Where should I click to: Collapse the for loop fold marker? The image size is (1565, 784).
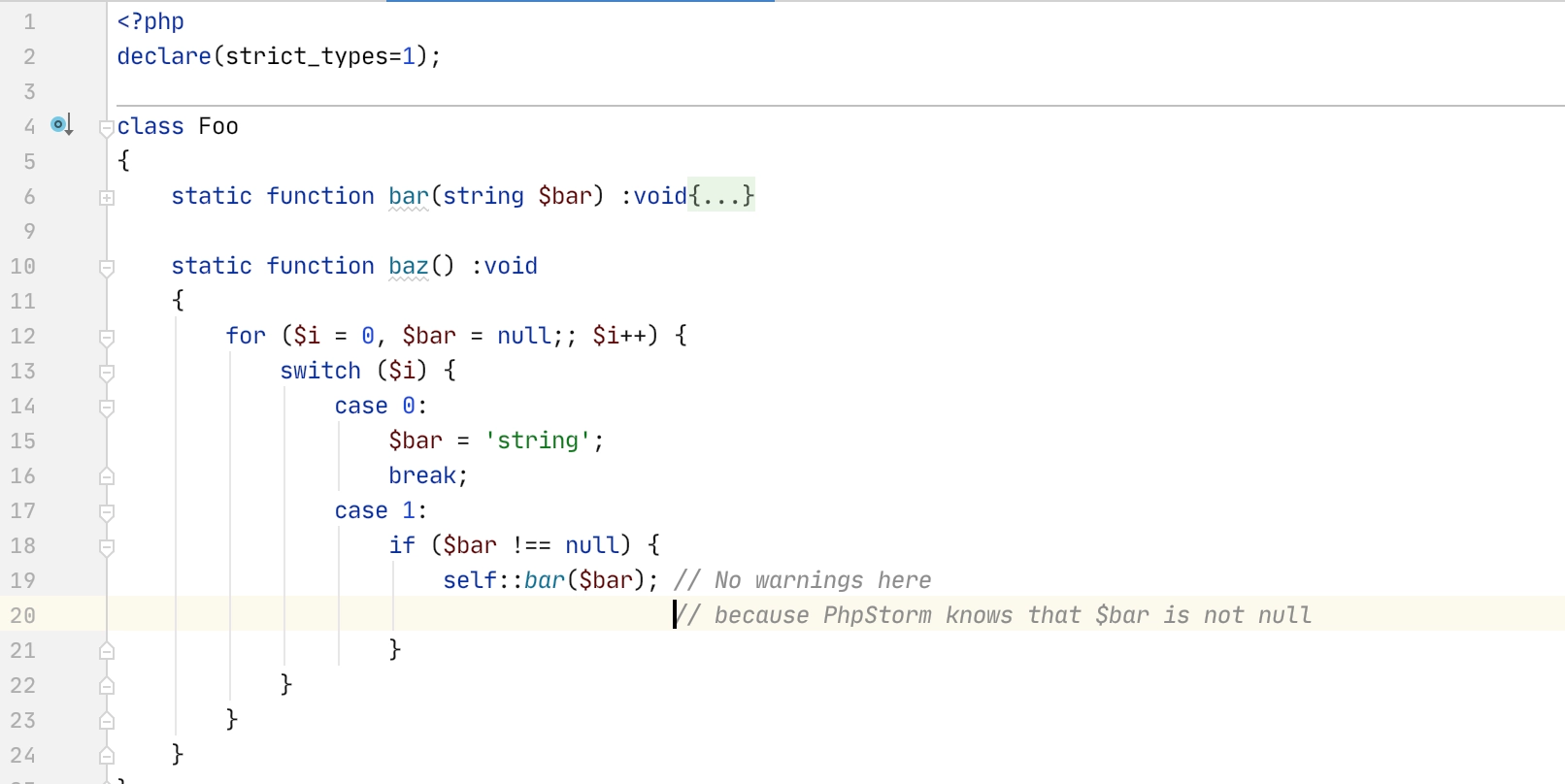(x=107, y=337)
